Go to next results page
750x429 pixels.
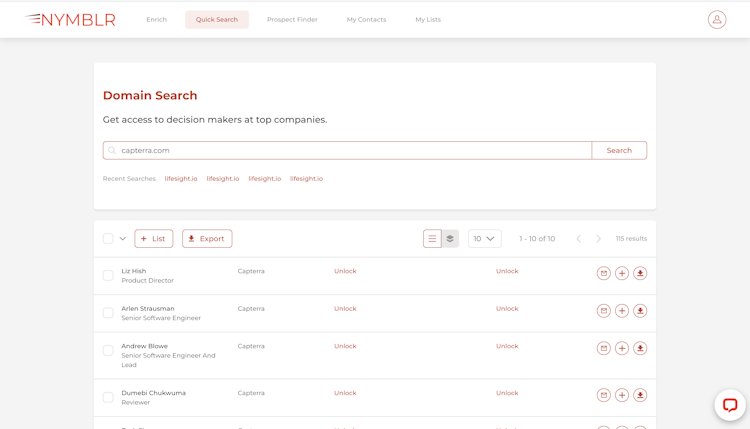click(598, 239)
